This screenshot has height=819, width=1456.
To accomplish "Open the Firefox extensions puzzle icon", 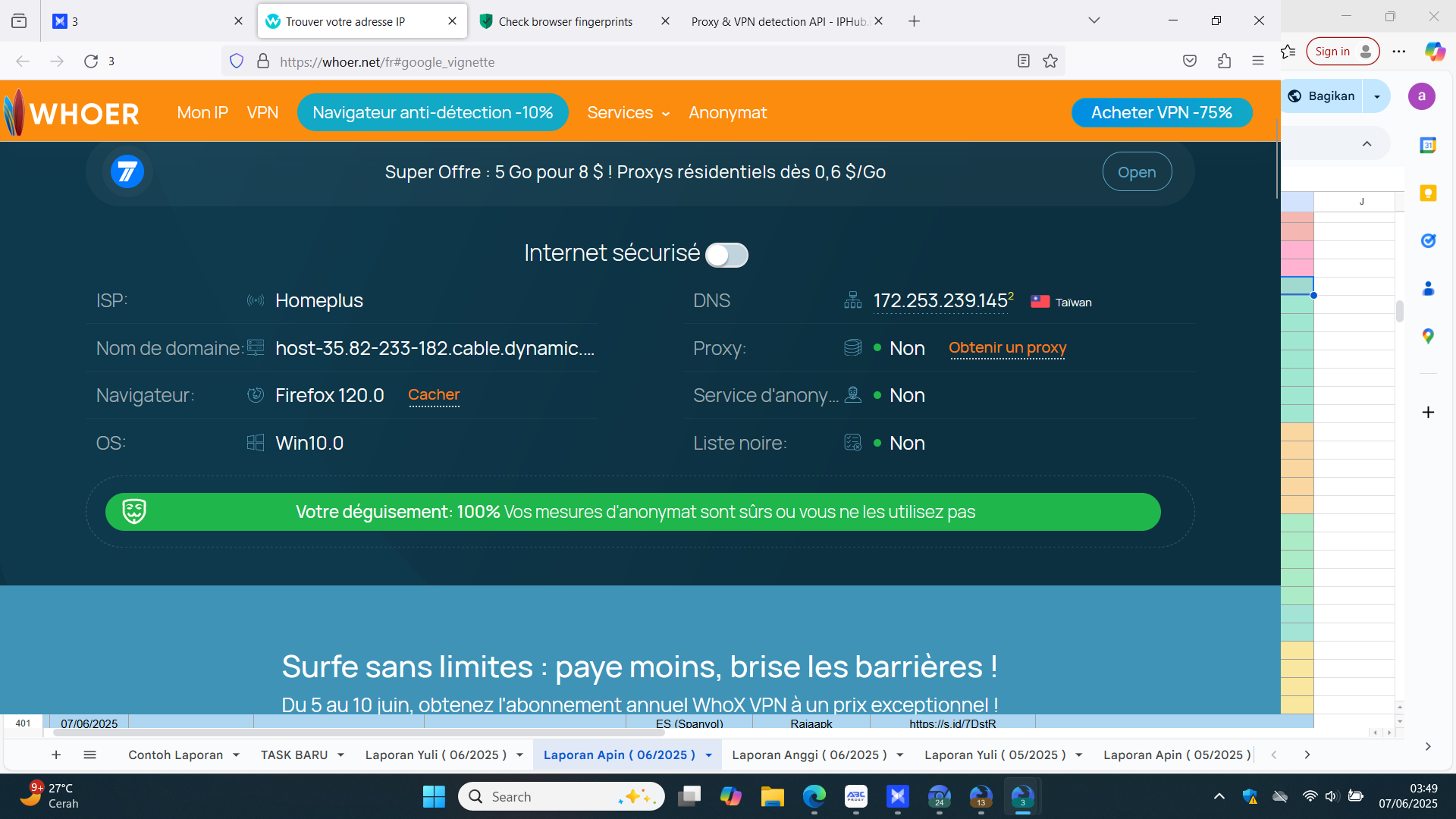I will click(1224, 61).
